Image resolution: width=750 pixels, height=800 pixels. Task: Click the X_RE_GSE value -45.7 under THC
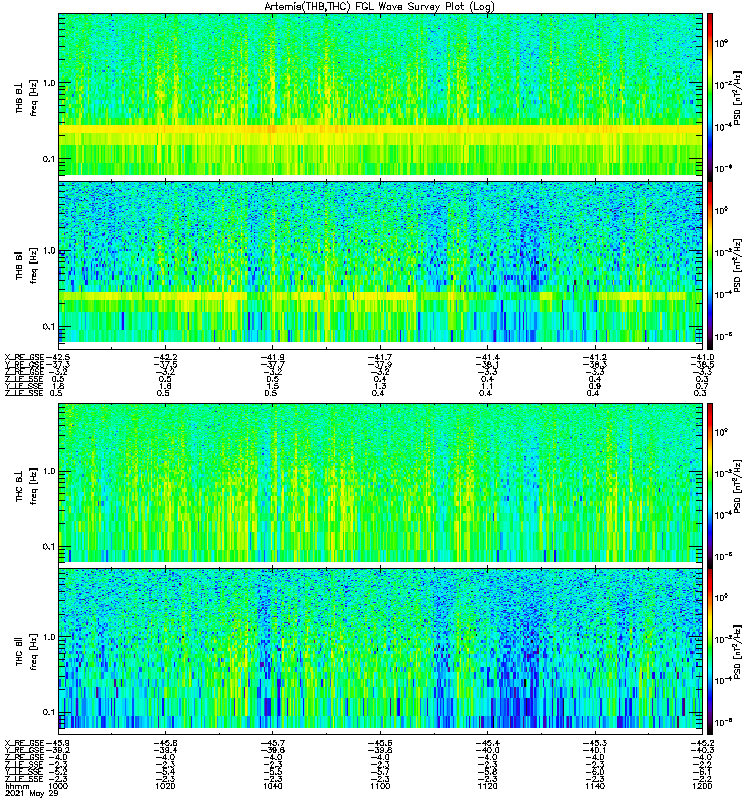273,743
